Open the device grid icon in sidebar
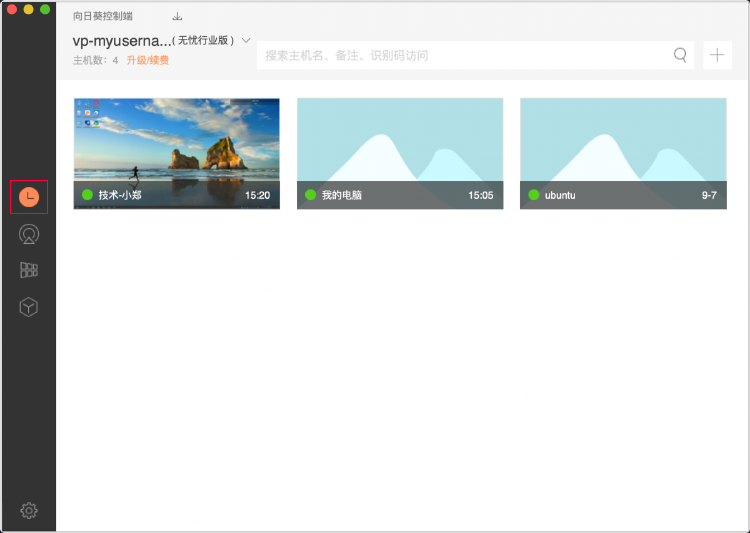This screenshot has width=750, height=533. (x=29, y=270)
